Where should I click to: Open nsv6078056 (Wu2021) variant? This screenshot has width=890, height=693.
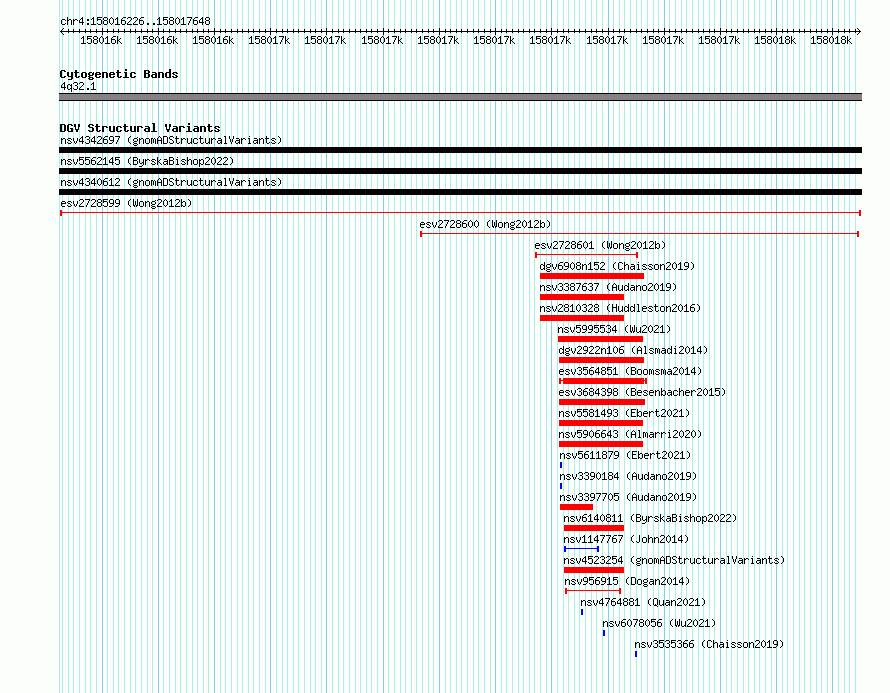pyautogui.click(x=659, y=623)
